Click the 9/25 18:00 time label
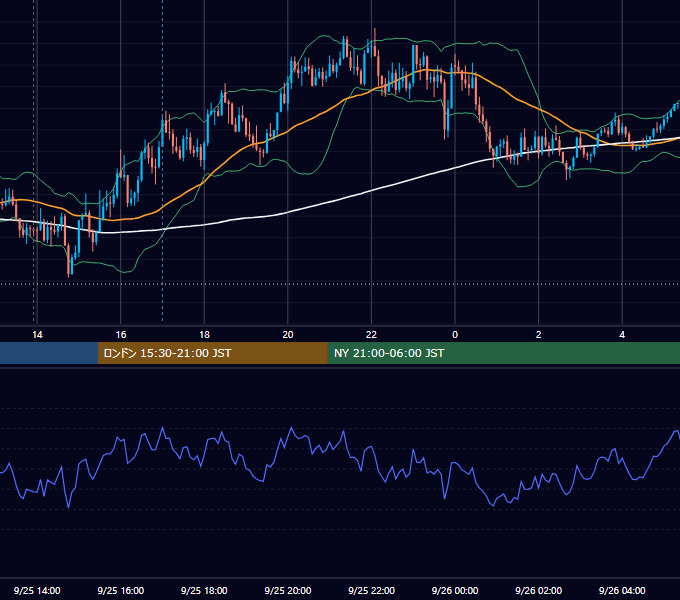The width and height of the screenshot is (680, 600). point(204,590)
